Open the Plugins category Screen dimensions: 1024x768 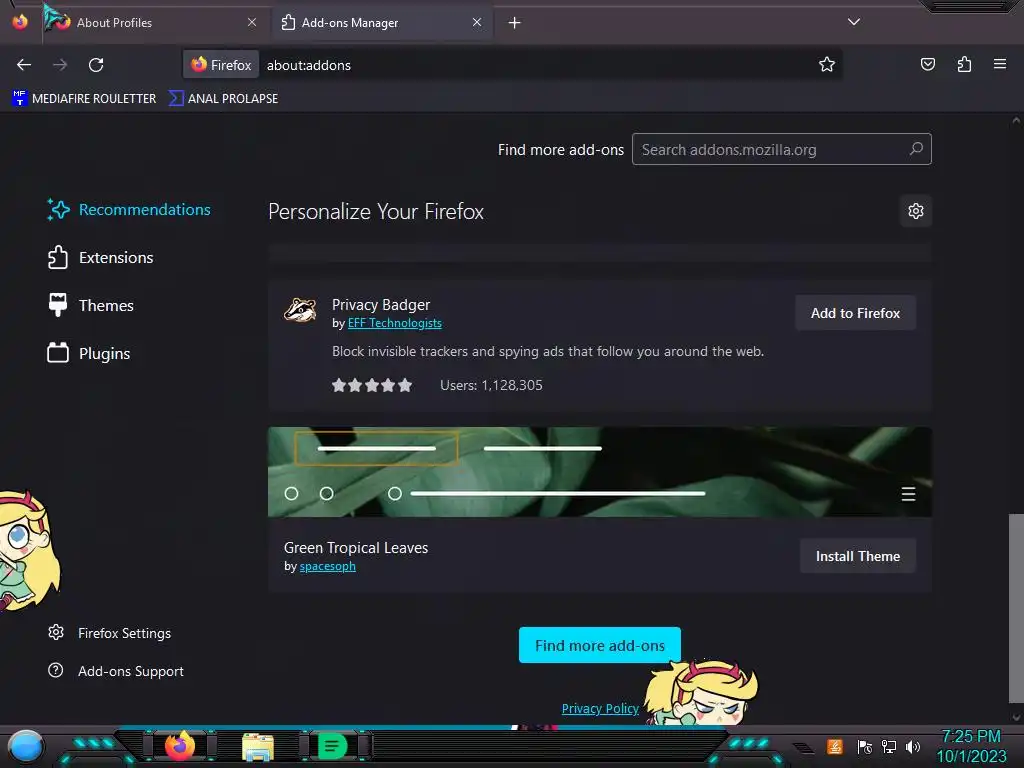coord(89,353)
